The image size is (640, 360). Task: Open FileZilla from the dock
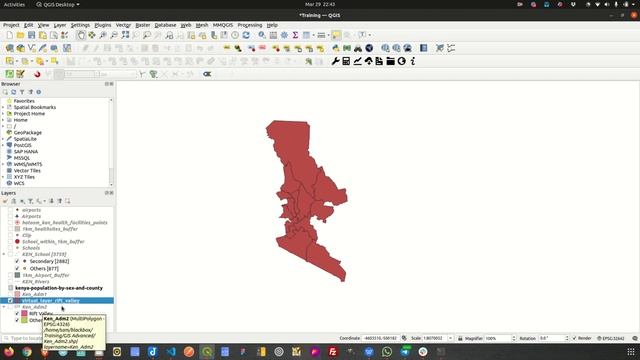333,351
